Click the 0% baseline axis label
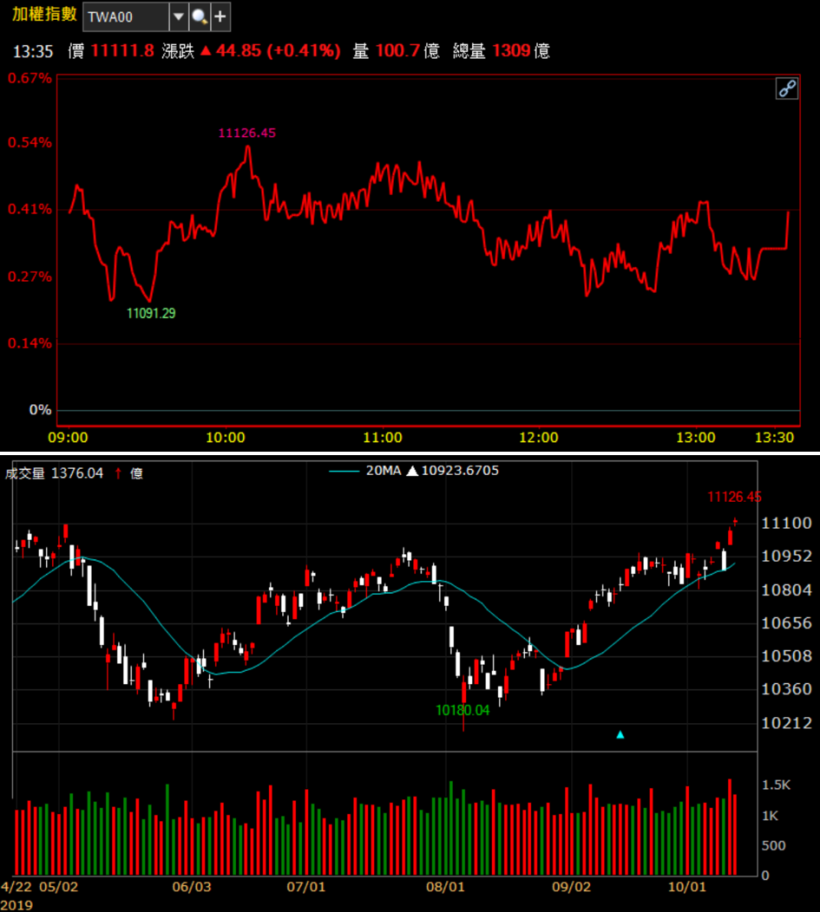820x912 pixels. [40, 410]
